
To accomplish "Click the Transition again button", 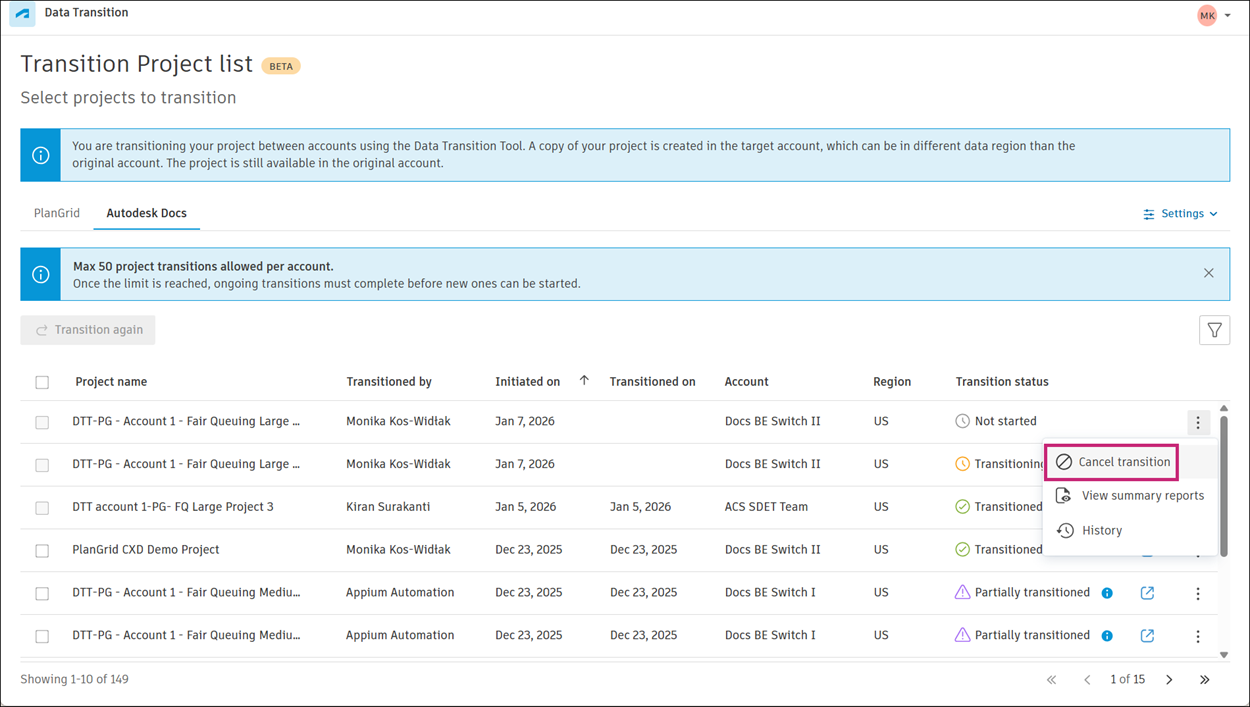I will point(88,330).
